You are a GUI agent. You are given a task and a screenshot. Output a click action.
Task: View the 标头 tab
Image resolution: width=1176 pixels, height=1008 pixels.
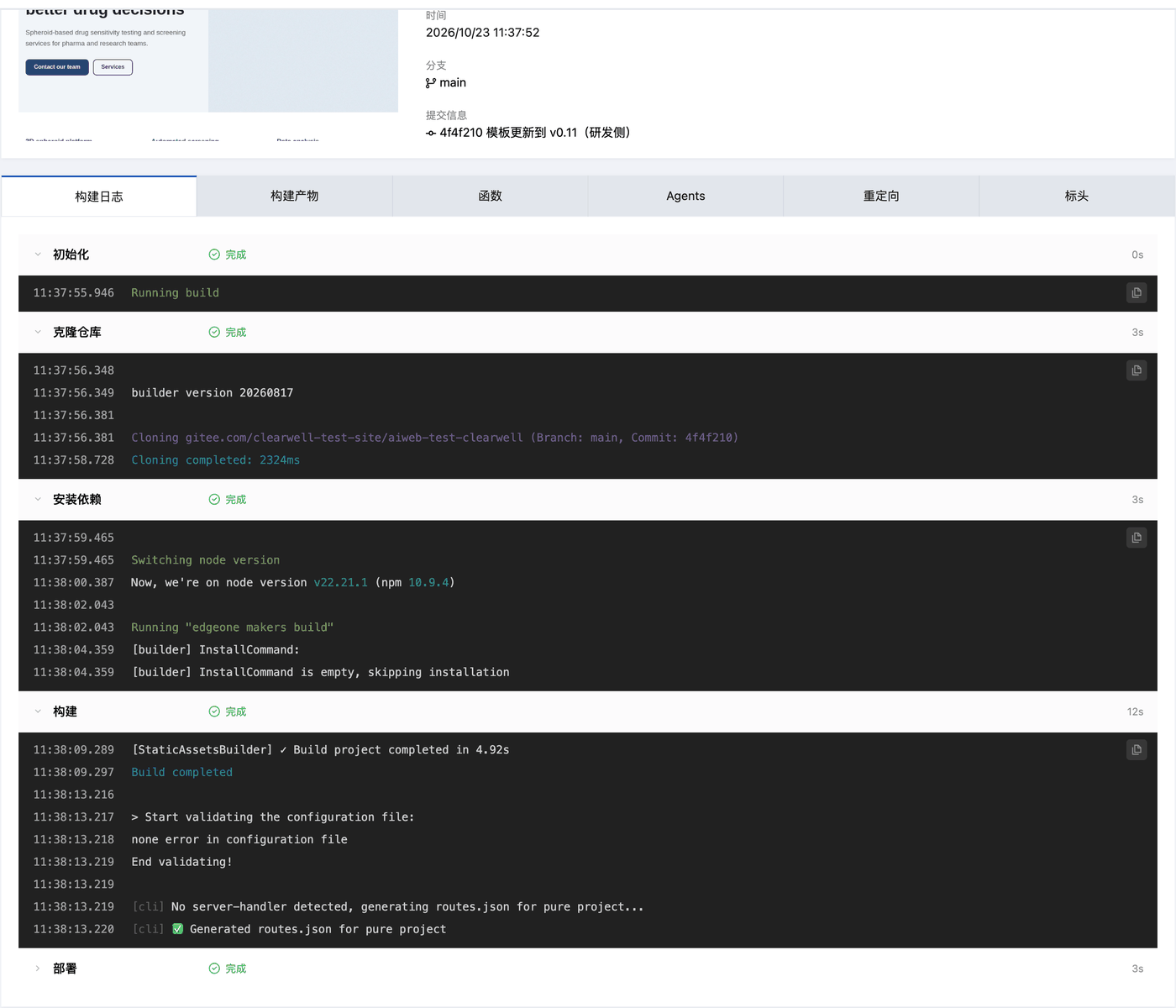click(1077, 196)
